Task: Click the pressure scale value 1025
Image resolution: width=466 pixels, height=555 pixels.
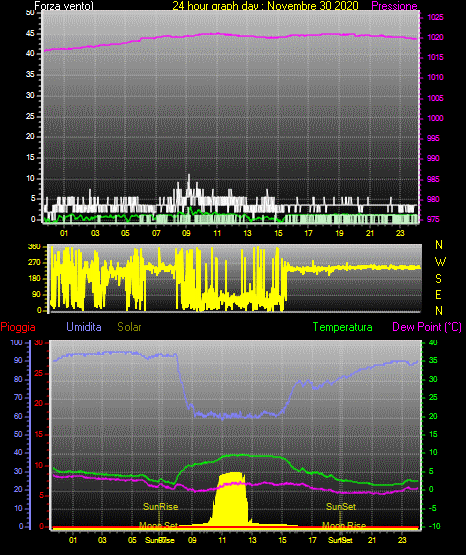Action: pos(435,17)
